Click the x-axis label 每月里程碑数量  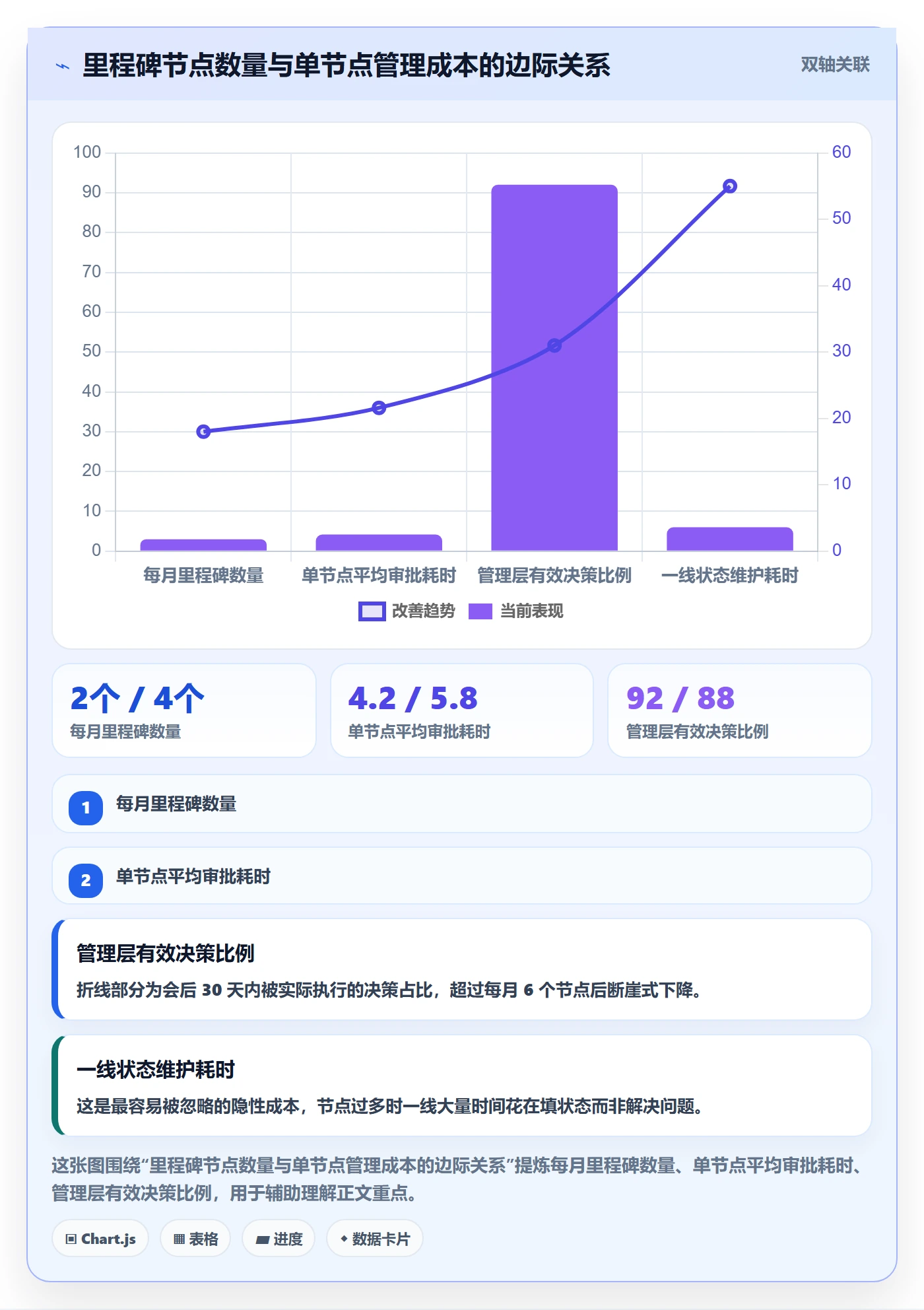point(203,576)
